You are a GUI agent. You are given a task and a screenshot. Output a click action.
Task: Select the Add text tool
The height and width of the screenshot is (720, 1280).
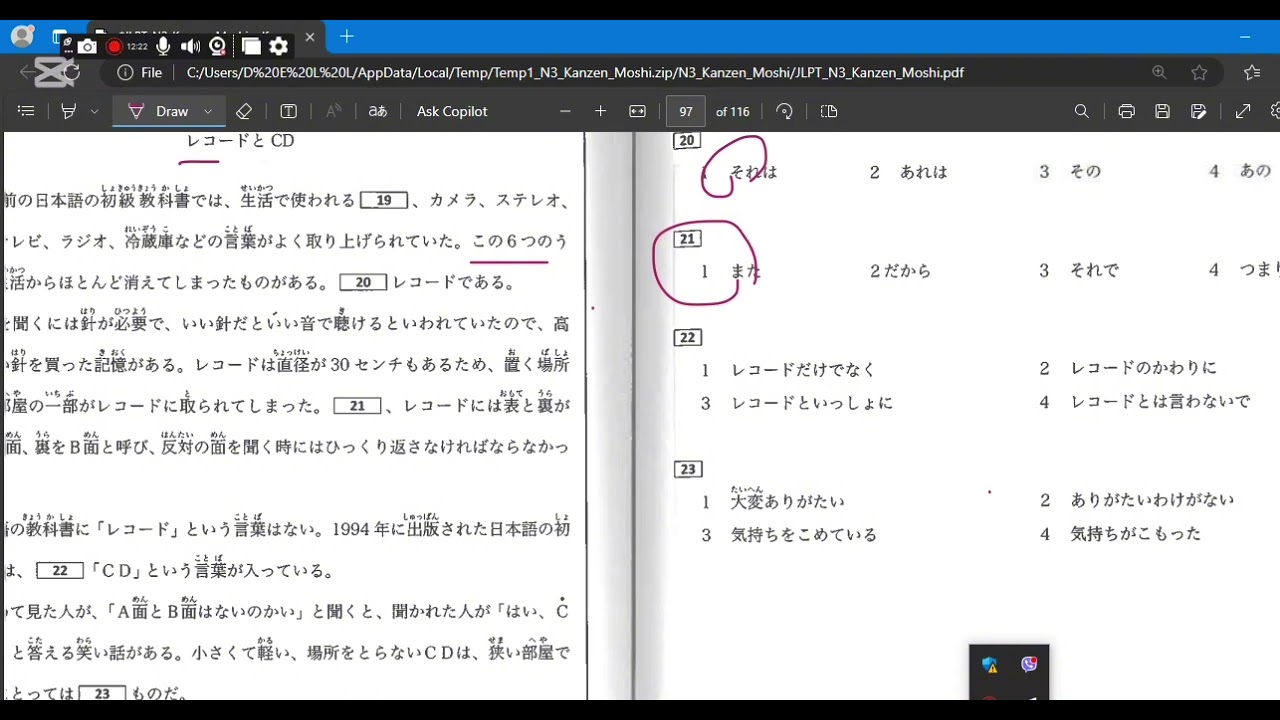point(289,111)
